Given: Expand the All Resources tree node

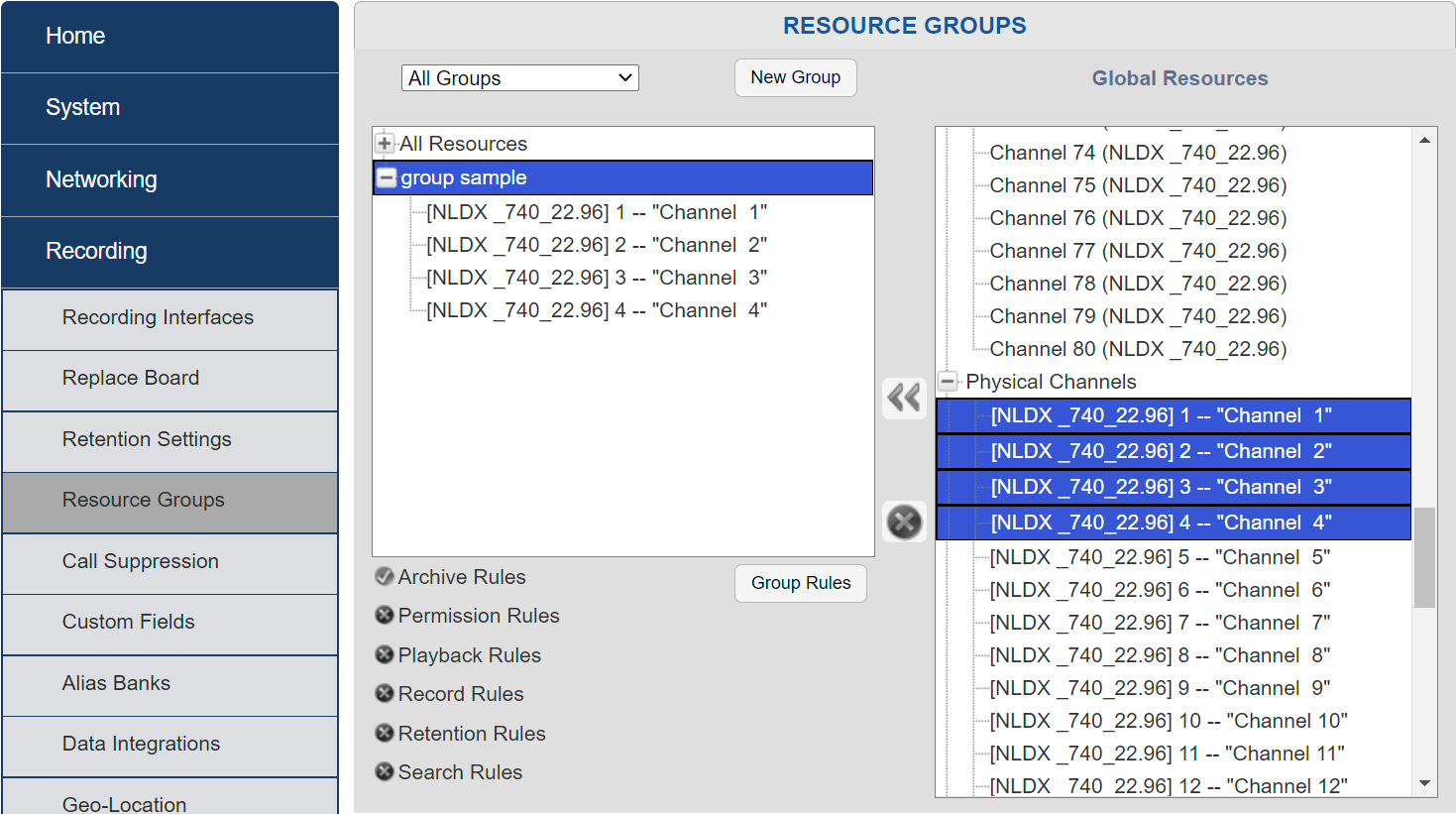Looking at the screenshot, I should (x=386, y=144).
